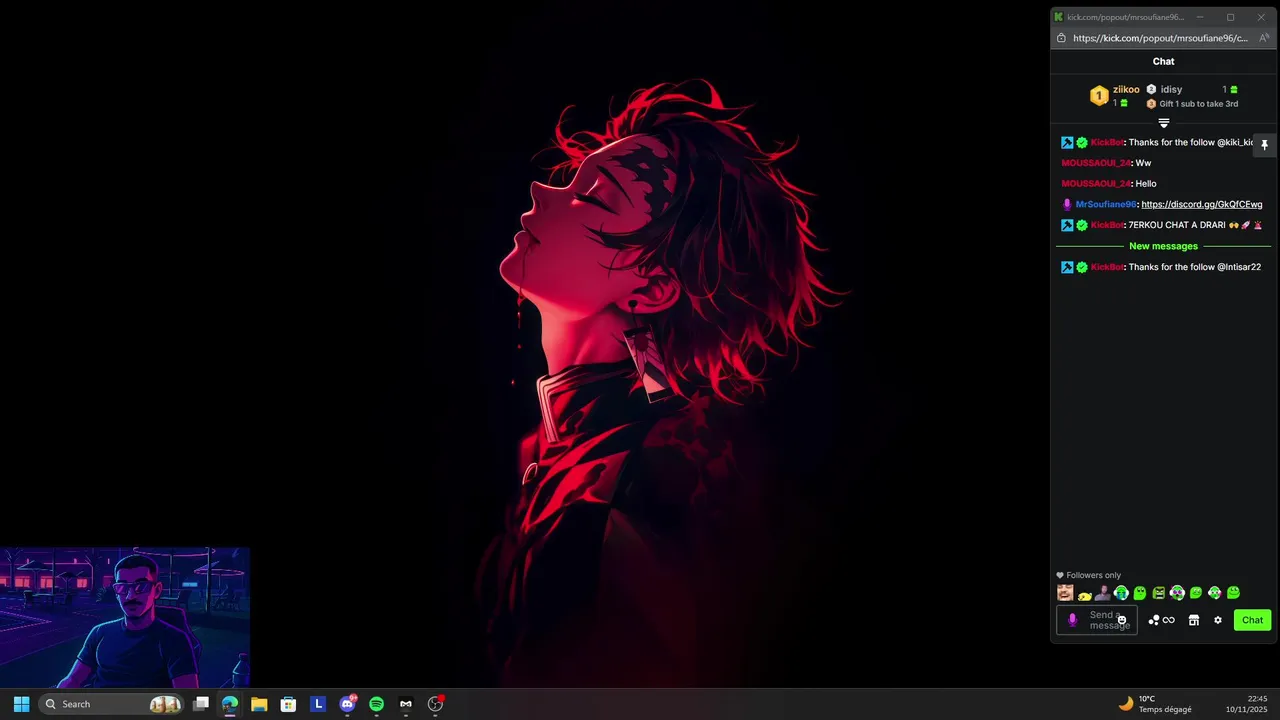Open the weather widget showing 10°C
1280x720 pixels.
point(1155,704)
